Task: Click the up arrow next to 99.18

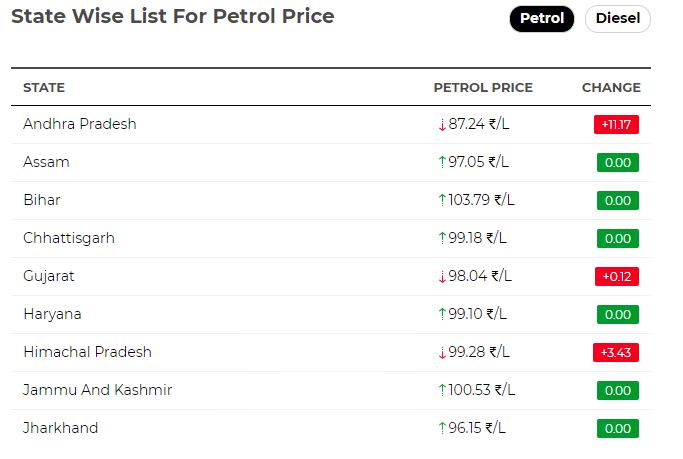Action: pyautogui.click(x=442, y=238)
